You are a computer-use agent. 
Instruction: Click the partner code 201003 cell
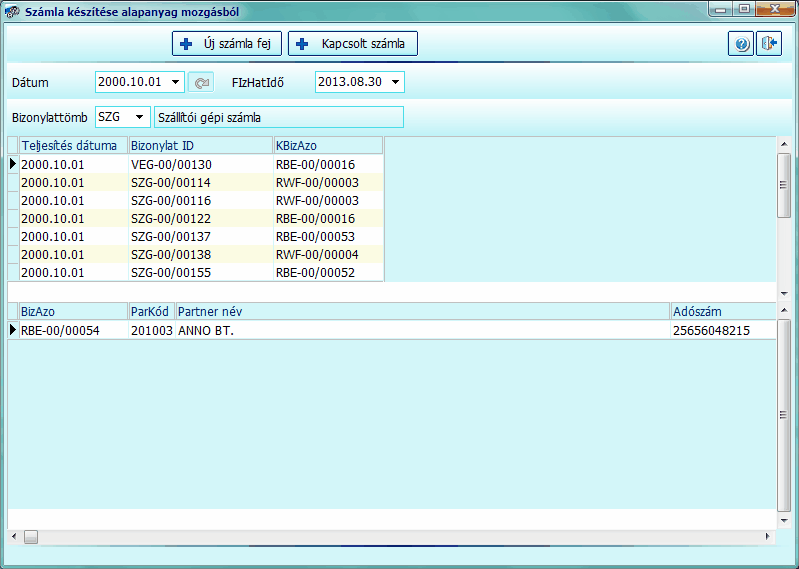pos(152,331)
